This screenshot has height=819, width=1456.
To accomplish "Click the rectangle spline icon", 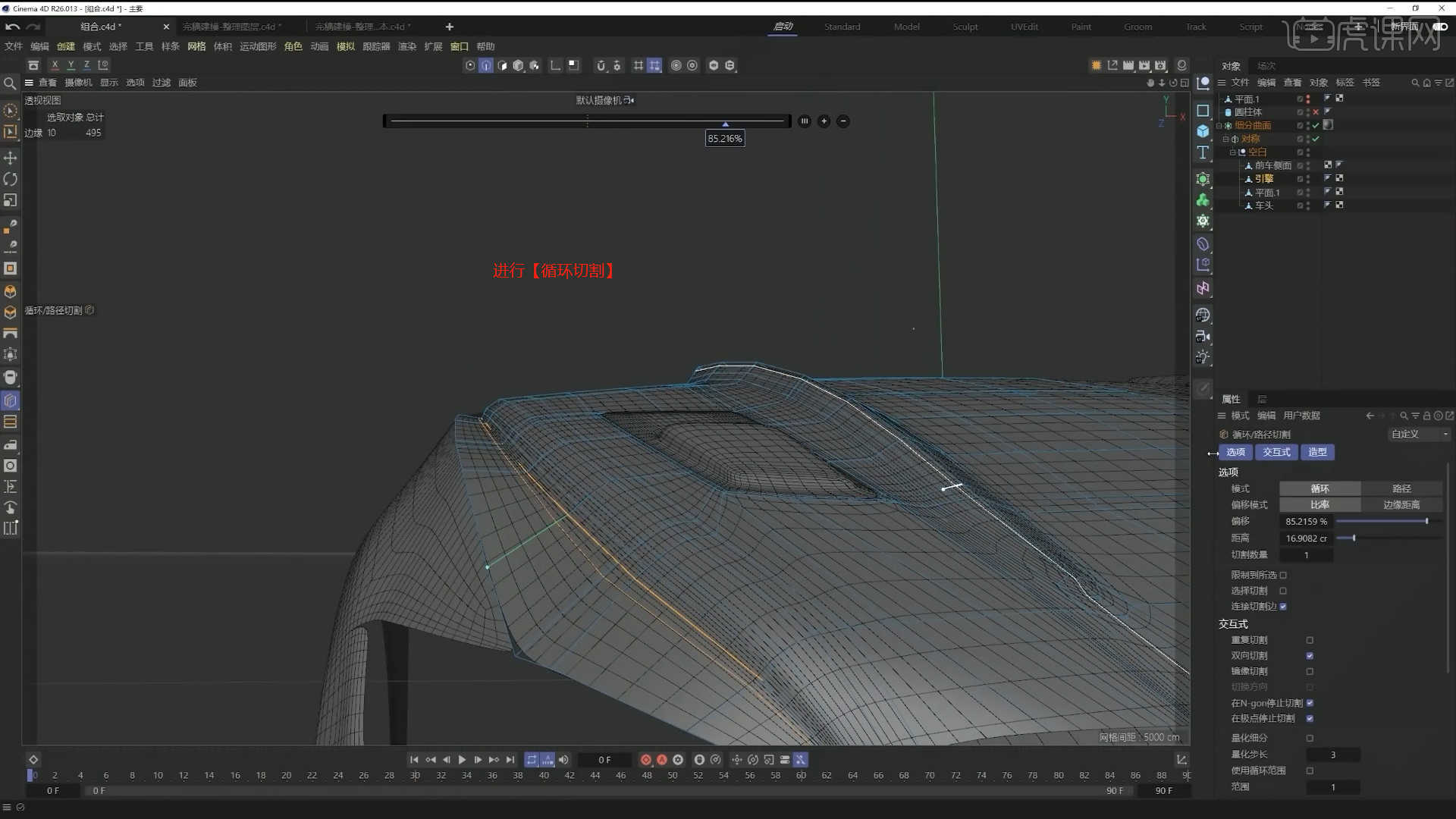I will (x=1203, y=111).
